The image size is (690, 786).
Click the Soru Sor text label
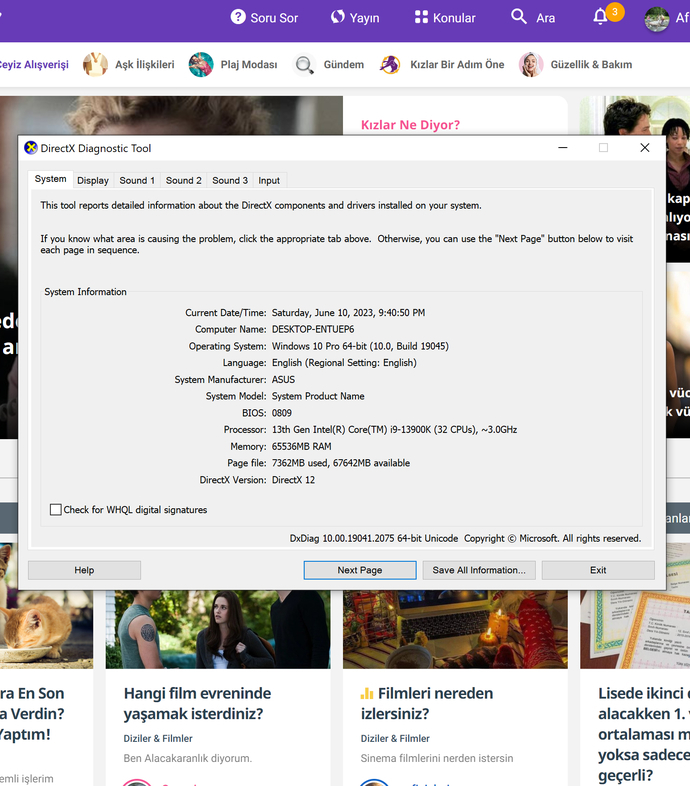click(x=274, y=18)
